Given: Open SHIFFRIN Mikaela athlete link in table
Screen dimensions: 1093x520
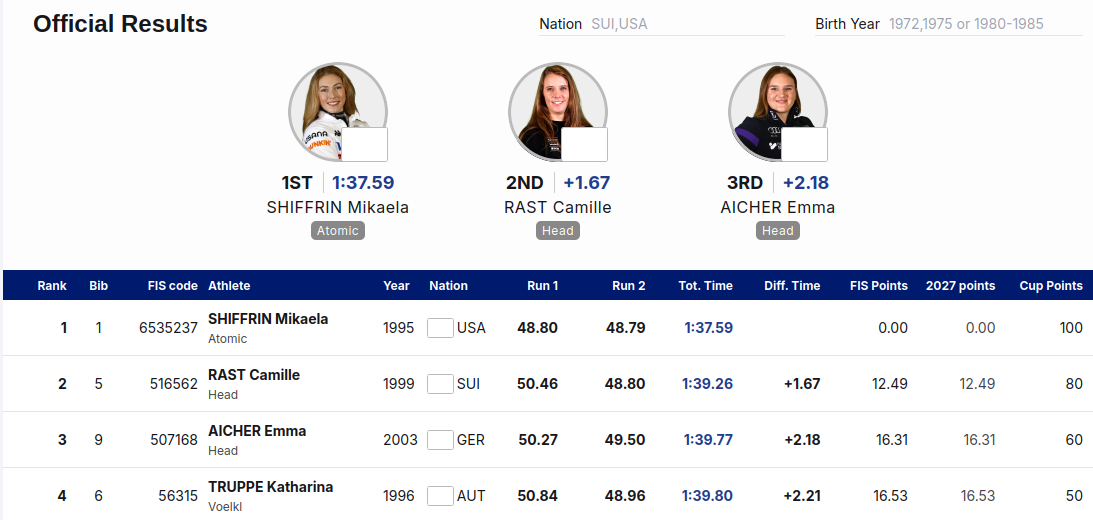Looking at the screenshot, I should 268,319.
